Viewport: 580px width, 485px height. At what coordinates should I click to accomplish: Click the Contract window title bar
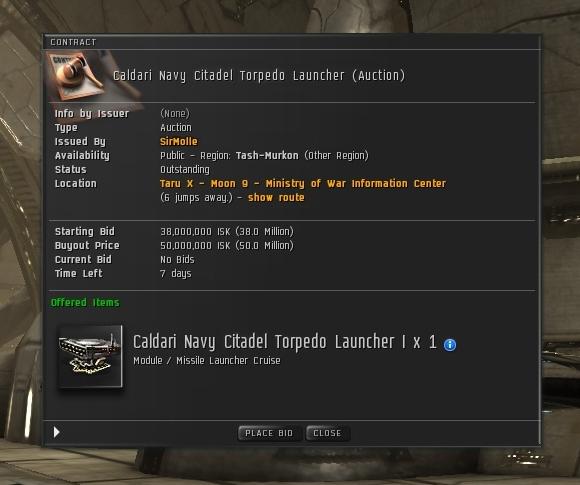tap(291, 42)
